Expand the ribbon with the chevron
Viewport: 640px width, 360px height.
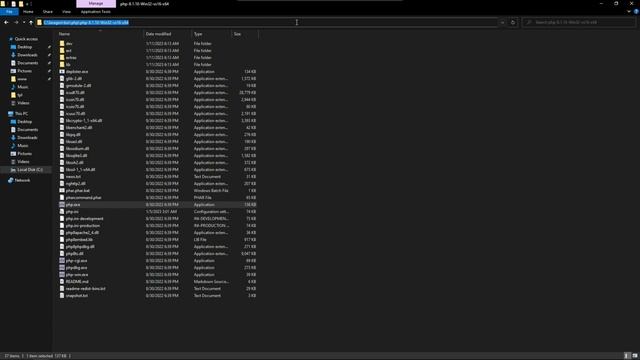[629, 12]
